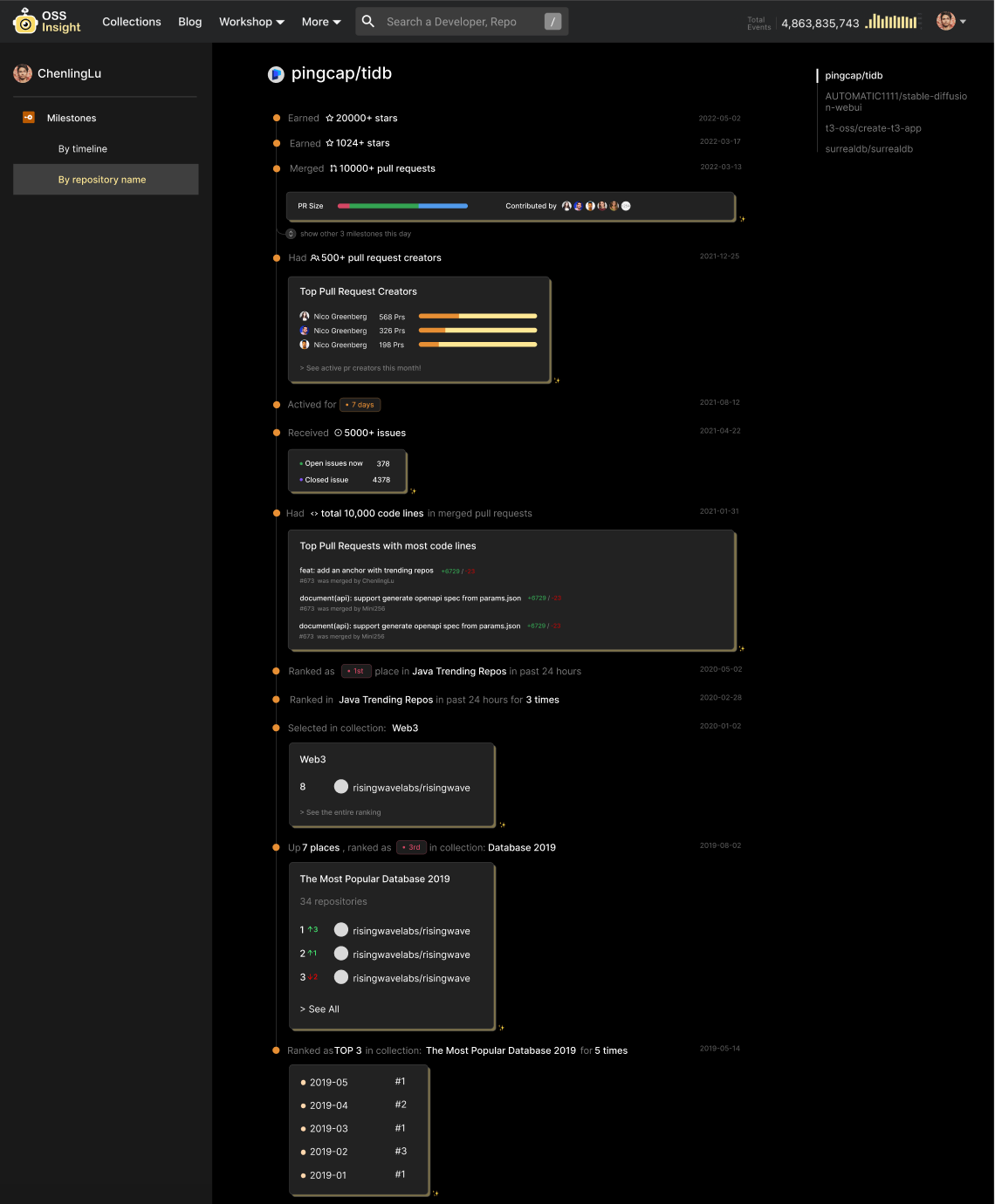Open the Collections page
Screen dimensions: 995x1204
coord(132,22)
